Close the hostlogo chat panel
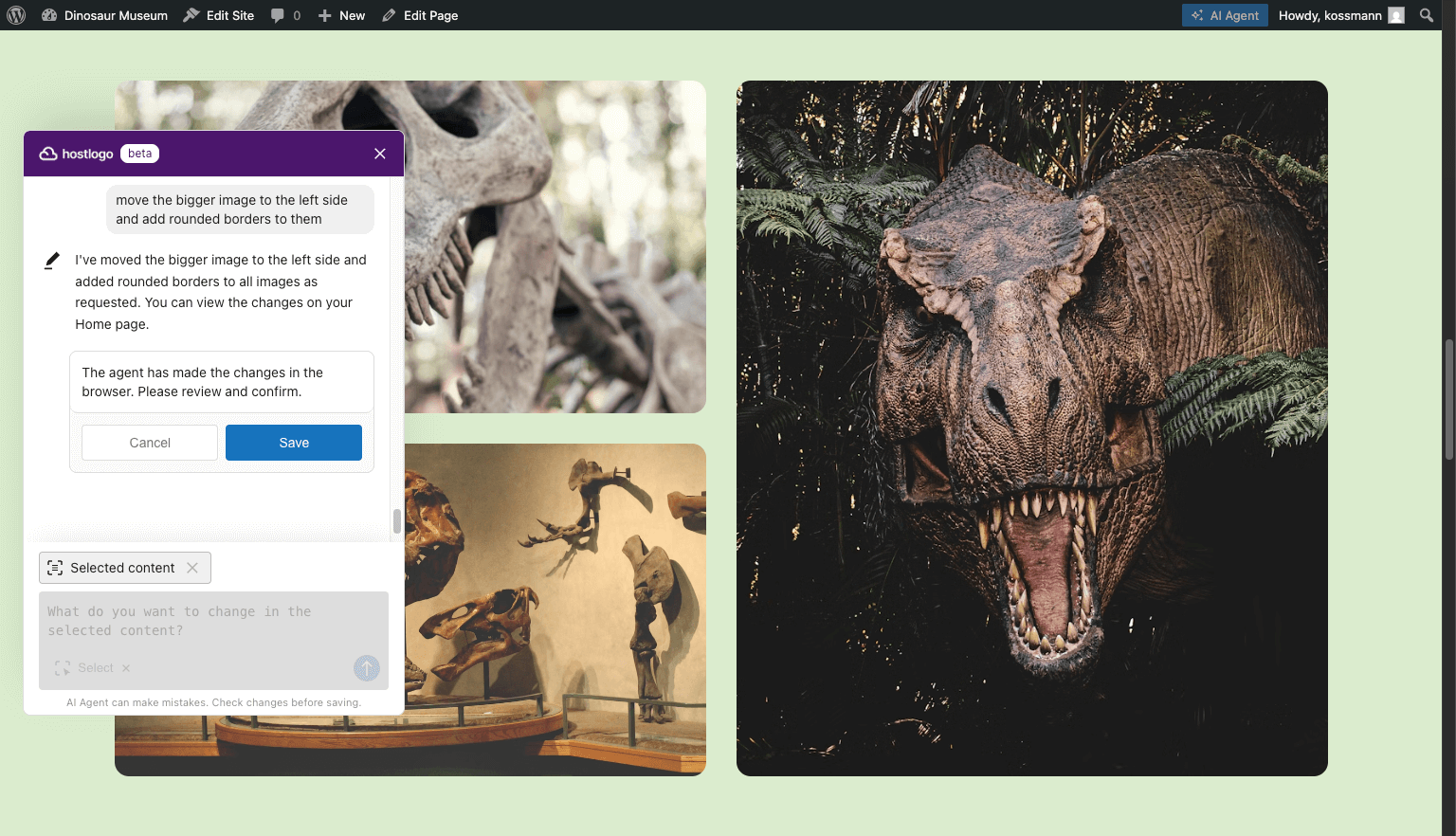 pyautogui.click(x=380, y=154)
